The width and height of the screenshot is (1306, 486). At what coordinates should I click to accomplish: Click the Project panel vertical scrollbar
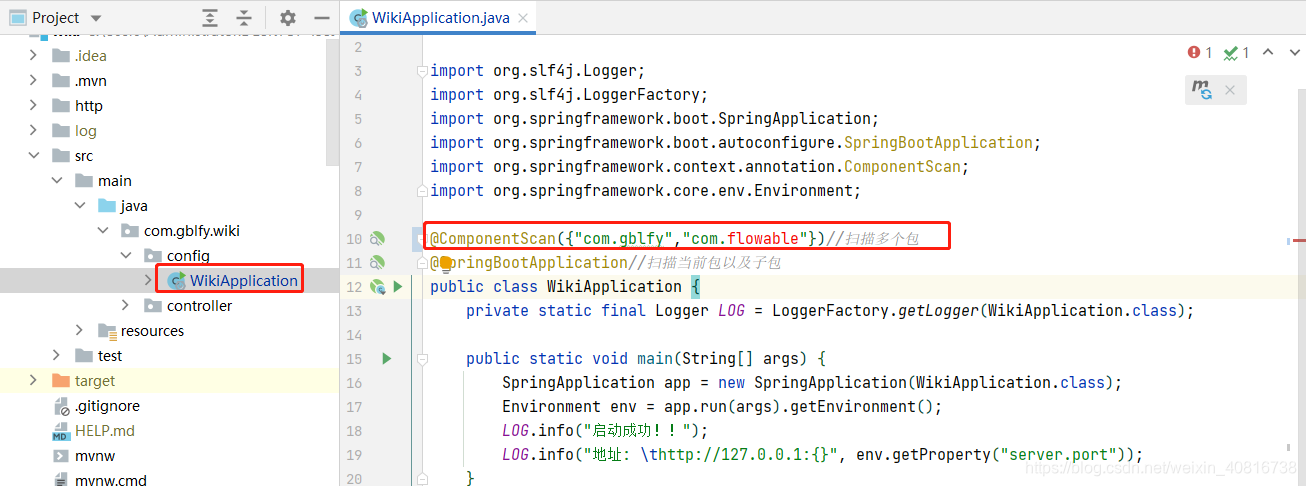click(333, 100)
